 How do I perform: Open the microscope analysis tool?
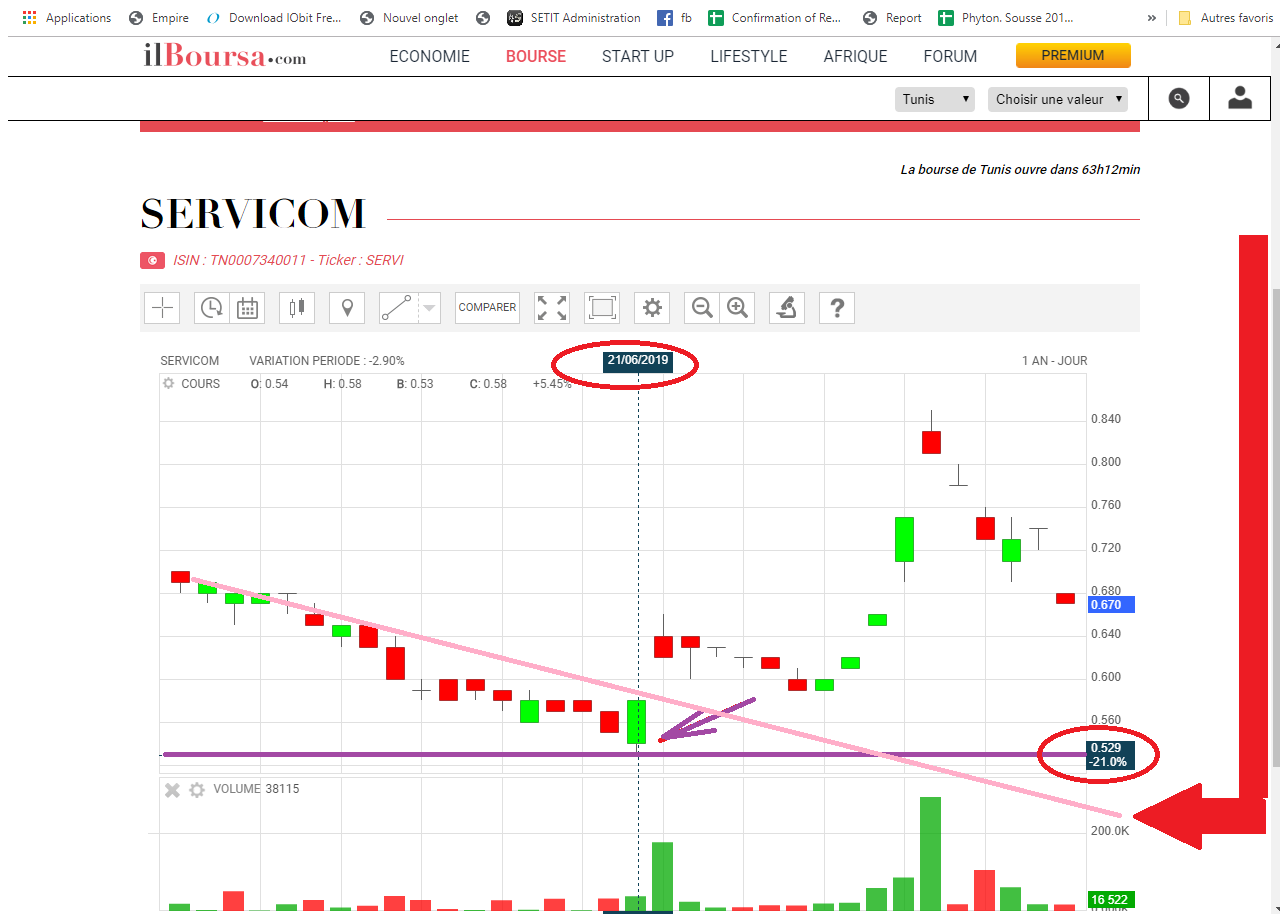(787, 307)
